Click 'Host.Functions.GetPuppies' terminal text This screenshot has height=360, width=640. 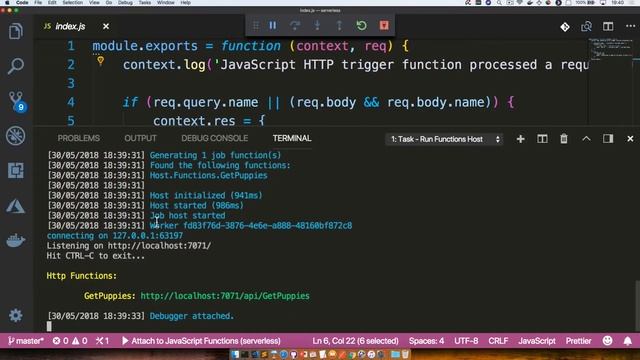point(209,176)
